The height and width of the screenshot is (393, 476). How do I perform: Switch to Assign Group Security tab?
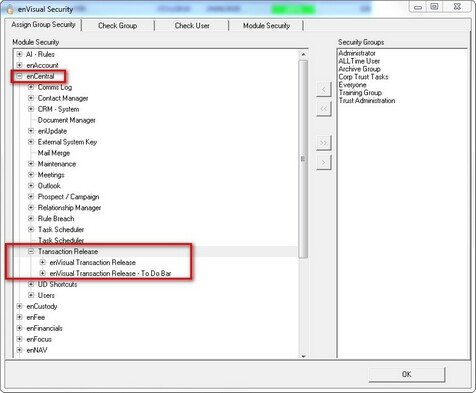43,25
